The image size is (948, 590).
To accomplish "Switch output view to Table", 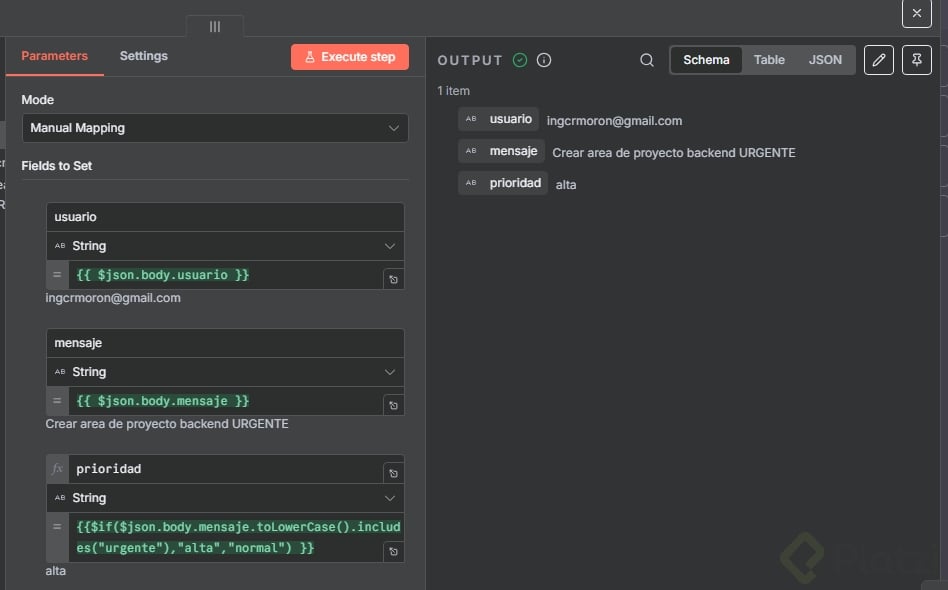I will tap(769, 60).
